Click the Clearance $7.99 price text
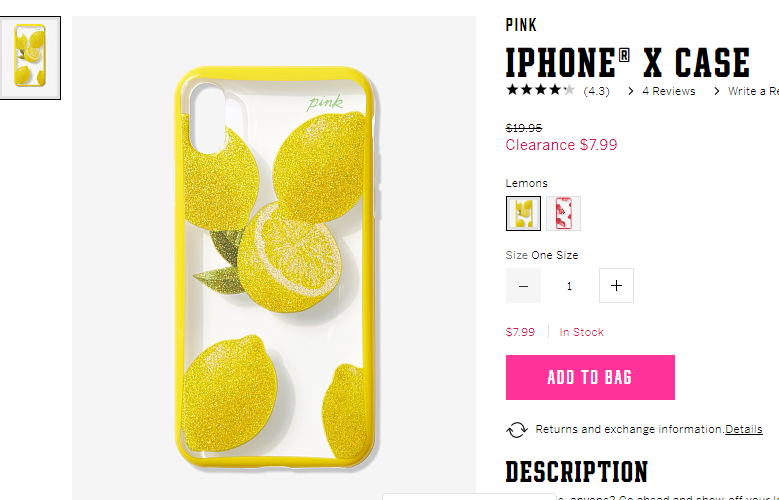Screen dimensions: 779x500 coord(561,145)
